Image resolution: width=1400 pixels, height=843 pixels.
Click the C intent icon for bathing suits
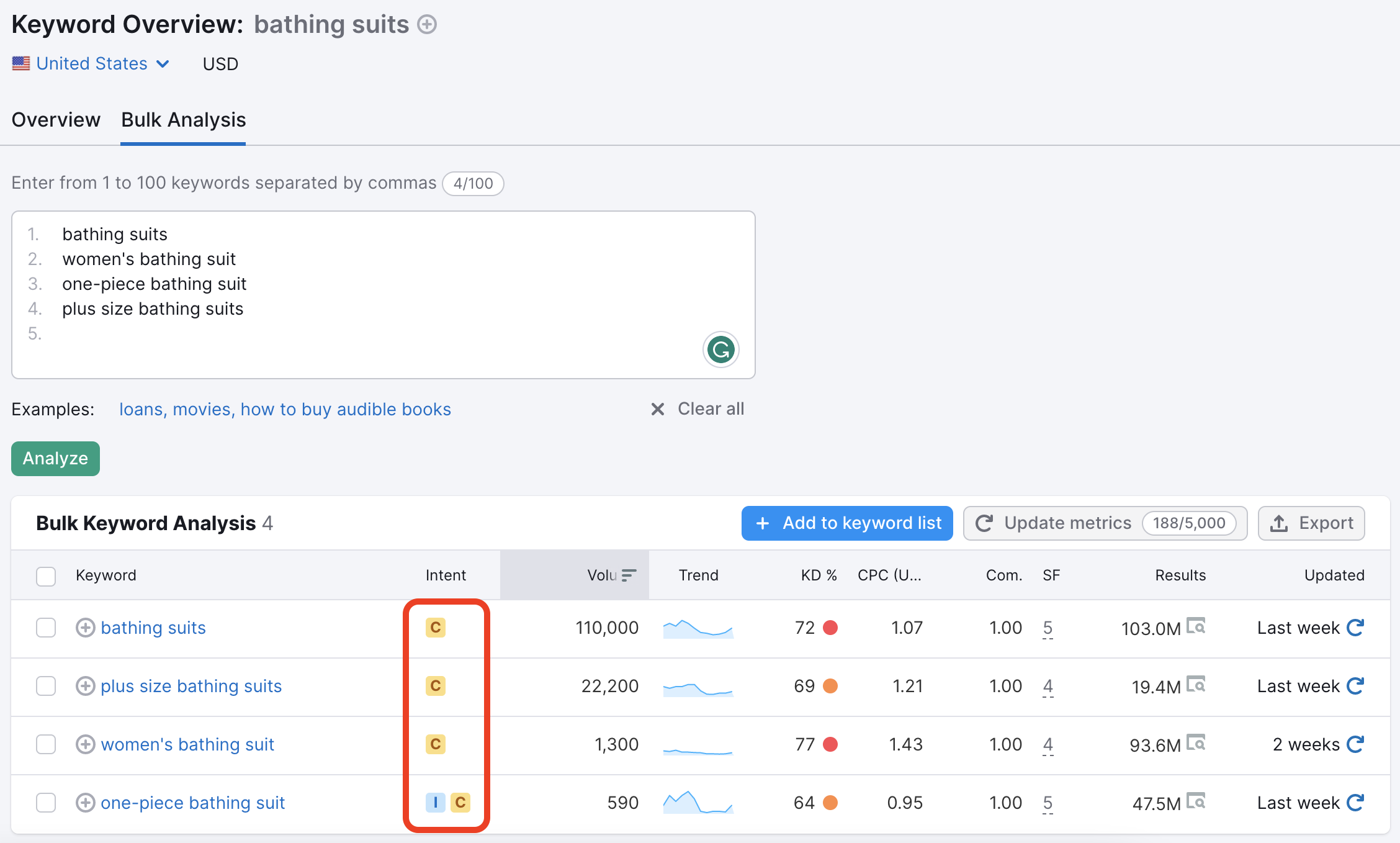[435, 627]
